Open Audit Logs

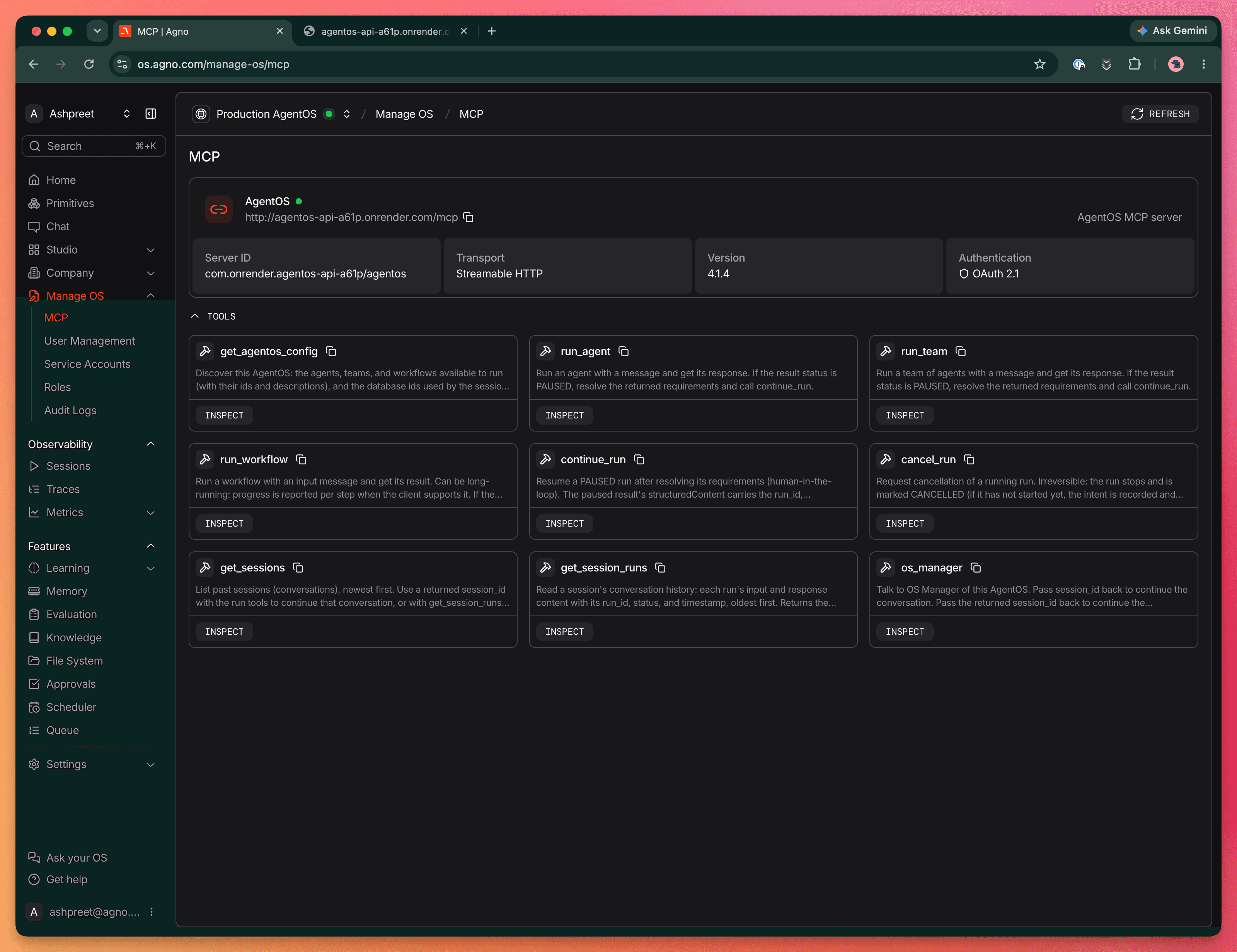(70, 410)
